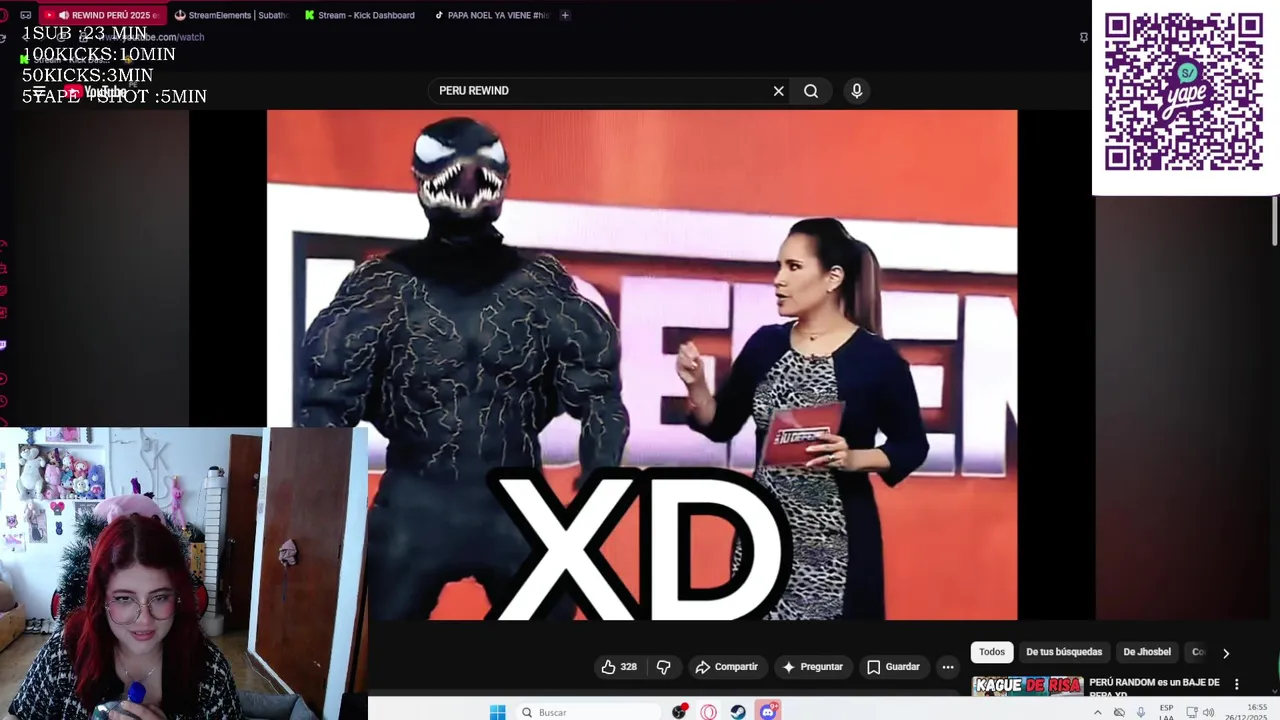Click the YouTube page vertical scrollbar
Viewport: 1280px width, 720px height.
[x=1274, y=220]
